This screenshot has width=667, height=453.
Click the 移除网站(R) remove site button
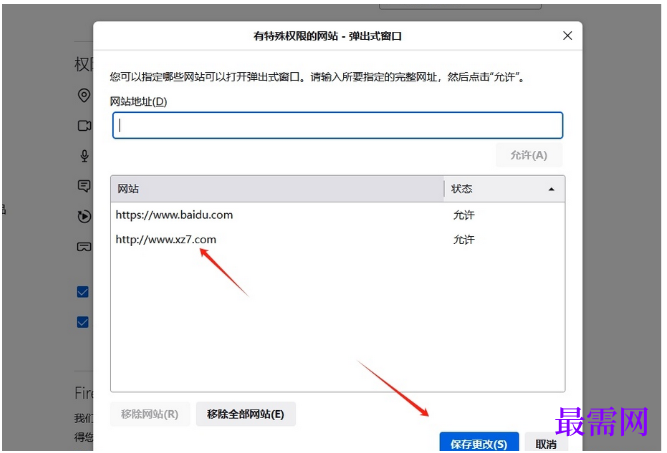pyautogui.click(x=150, y=414)
